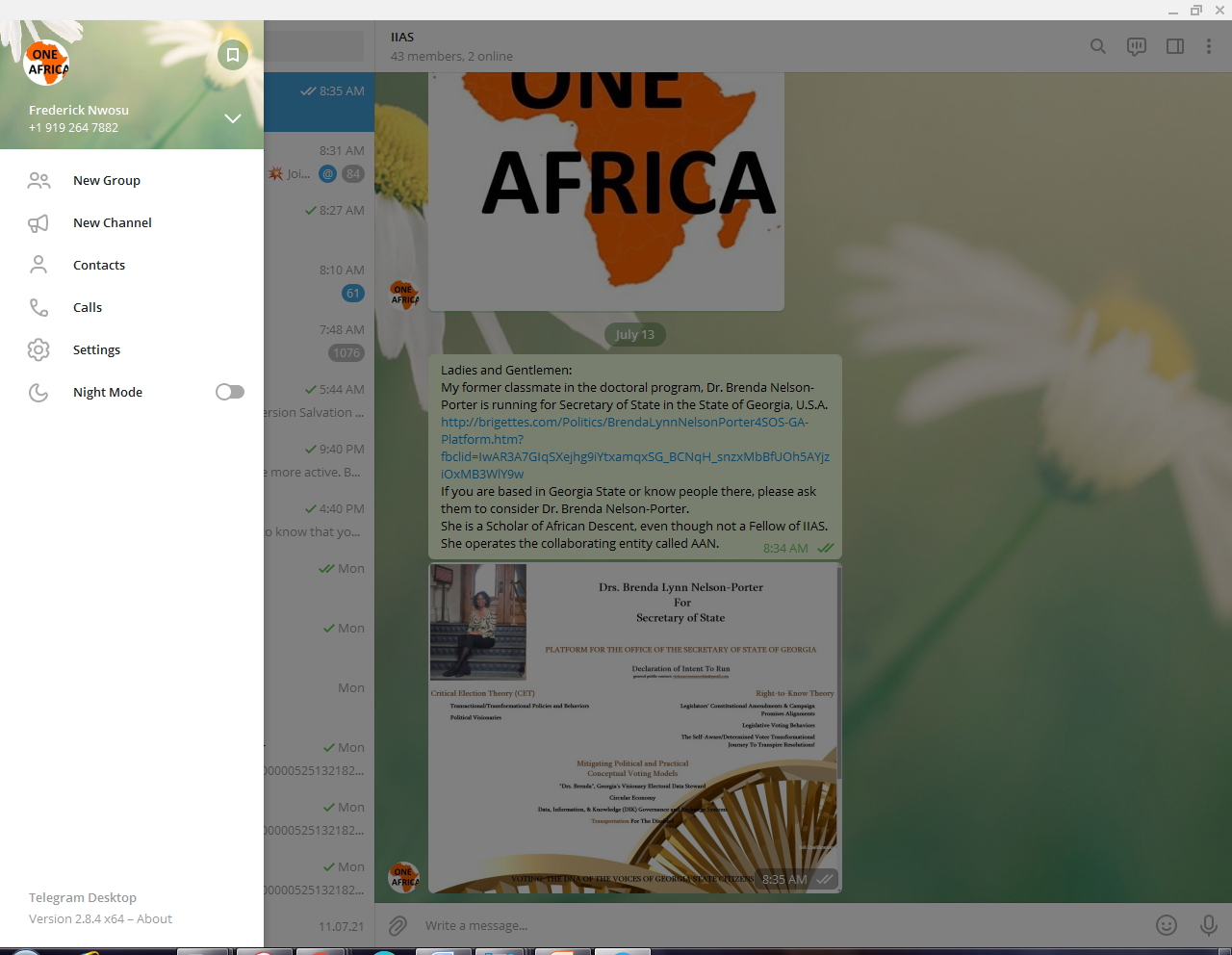The width and height of the screenshot is (1232, 955).
Task: Focus the Write a message field
Action: pos(780,926)
